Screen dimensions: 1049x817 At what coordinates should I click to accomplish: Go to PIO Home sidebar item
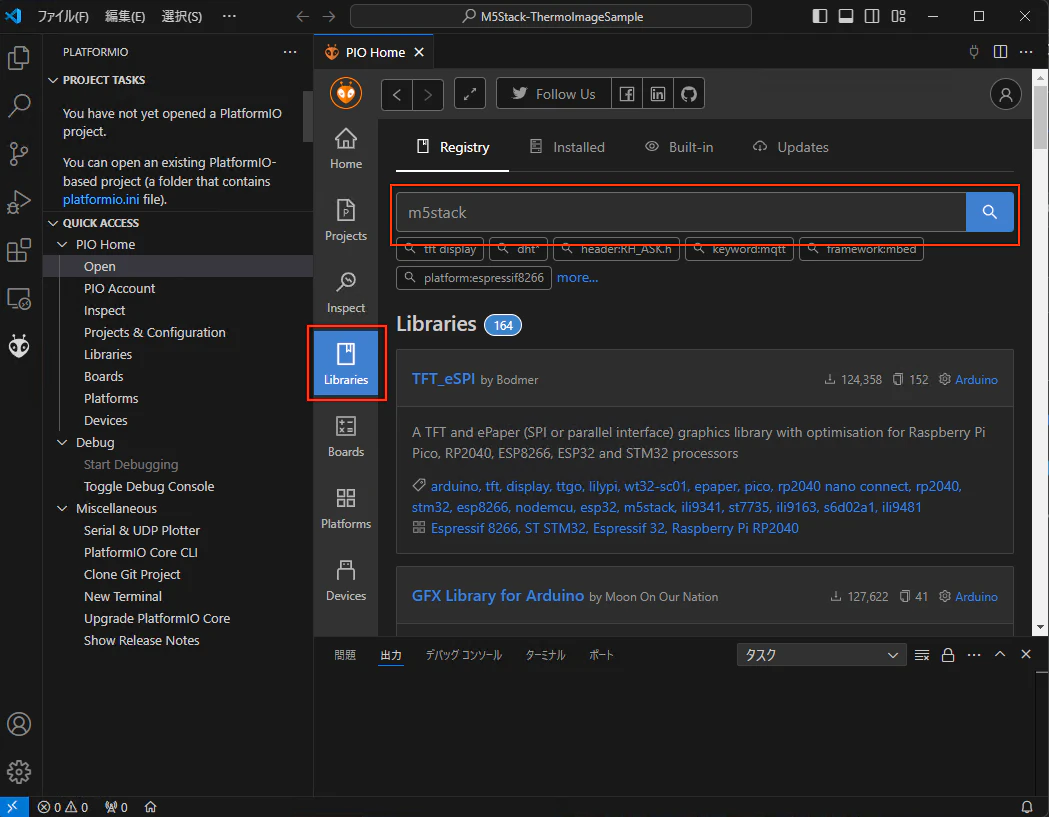coord(346,149)
